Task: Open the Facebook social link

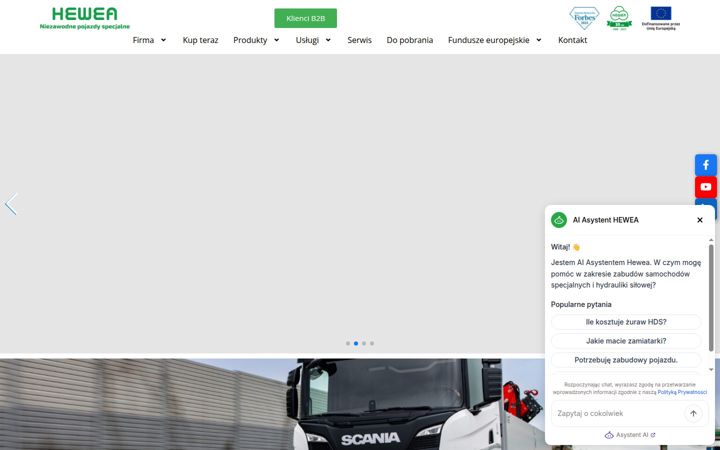Action: [706, 165]
